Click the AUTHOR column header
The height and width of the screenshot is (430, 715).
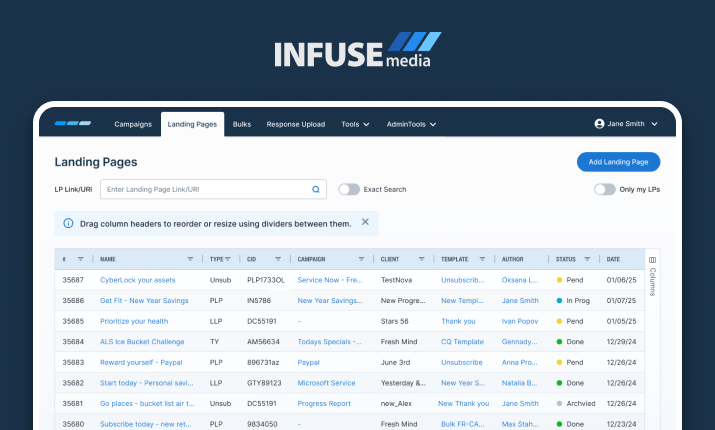(x=513, y=259)
